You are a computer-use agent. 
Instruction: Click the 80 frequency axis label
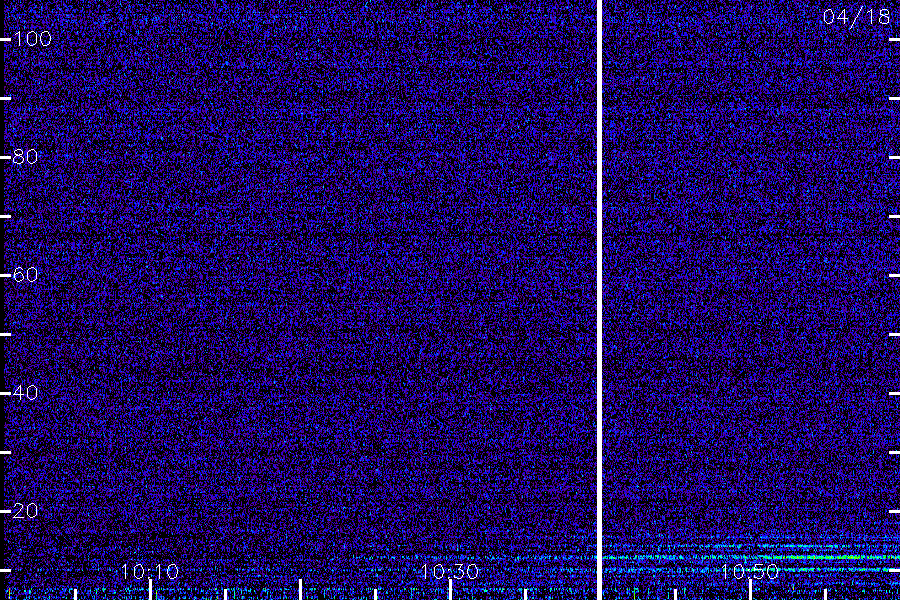point(25,157)
